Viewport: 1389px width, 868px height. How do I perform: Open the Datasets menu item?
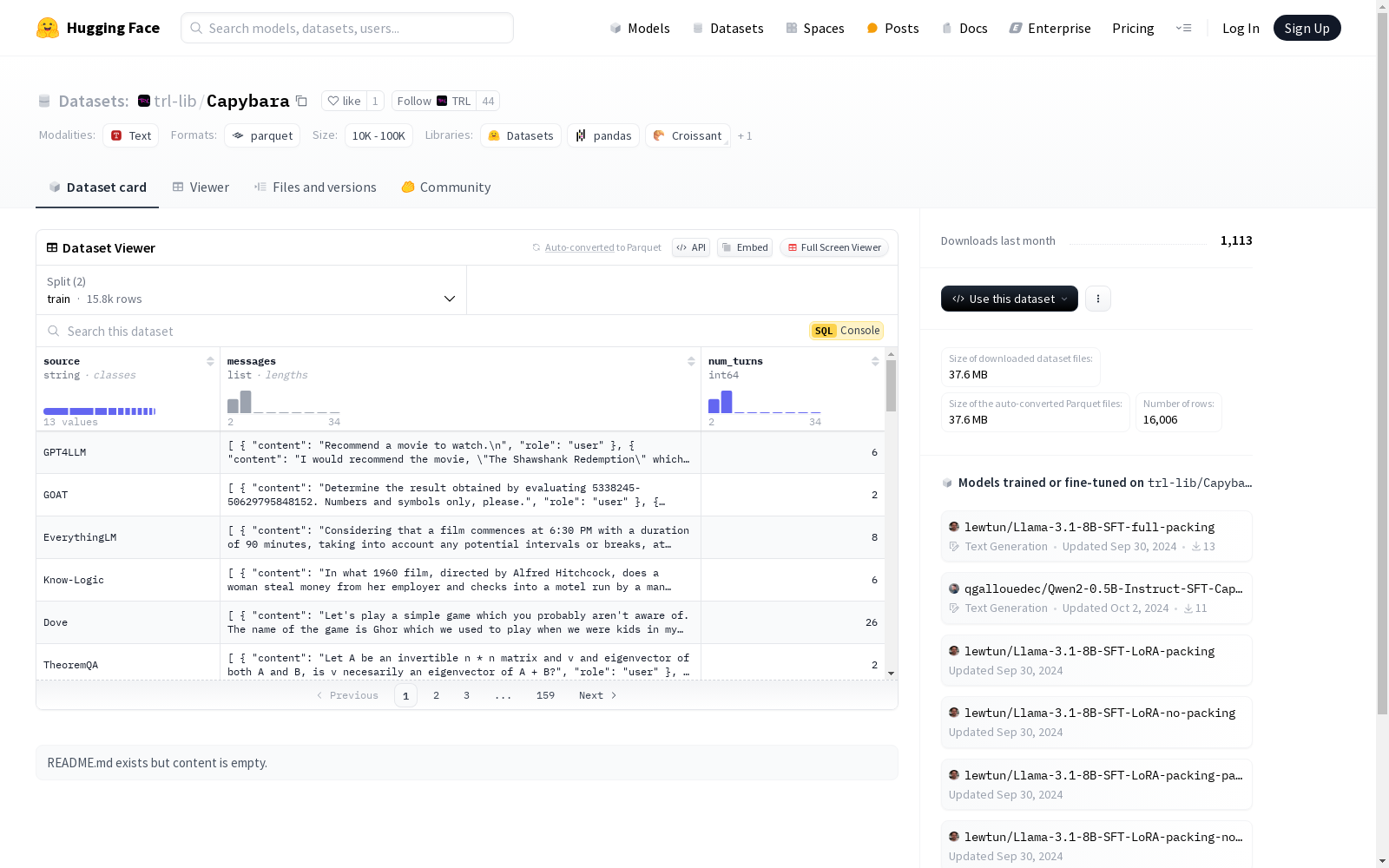(727, 28)
